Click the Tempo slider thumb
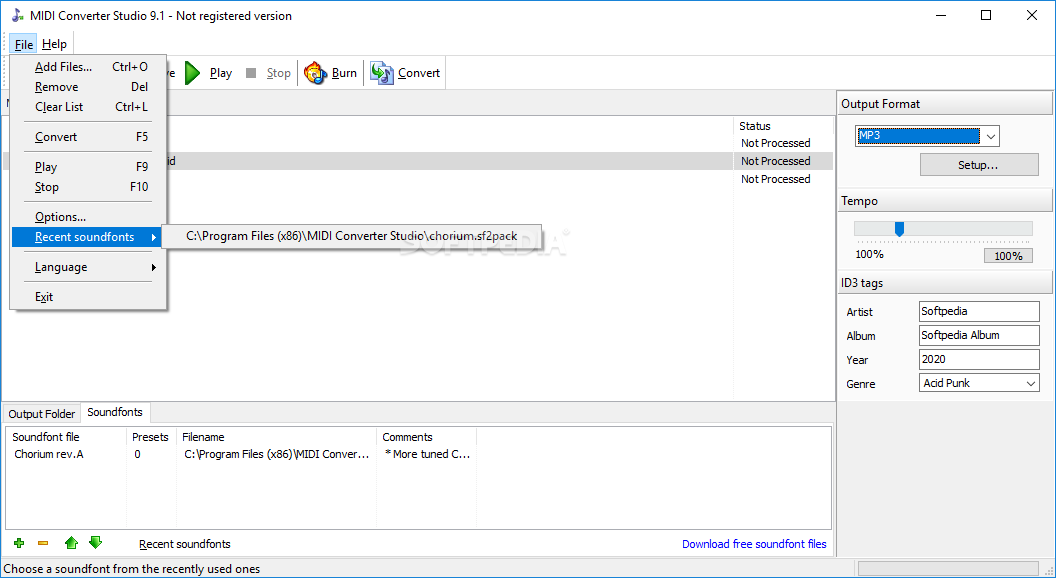This screenshot has height=578, width=1056. (899, 230)
